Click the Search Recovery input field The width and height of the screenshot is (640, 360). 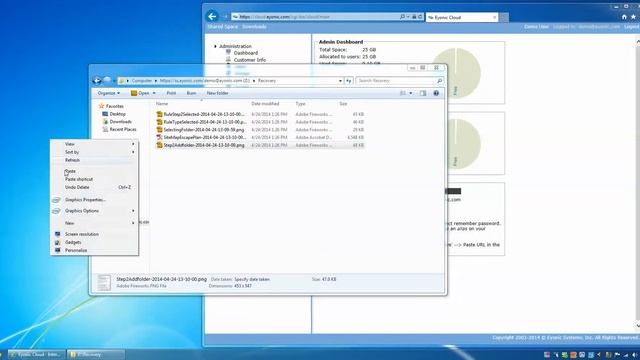point(396,81)
